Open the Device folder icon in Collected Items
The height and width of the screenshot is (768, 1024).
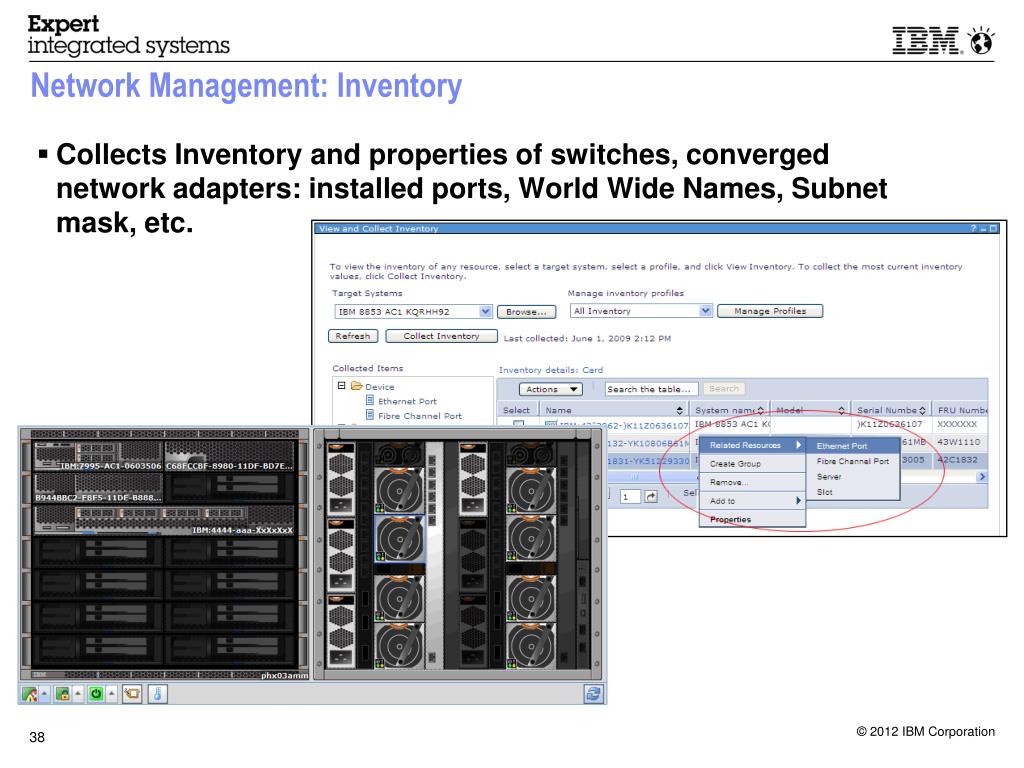click(357, 386)
